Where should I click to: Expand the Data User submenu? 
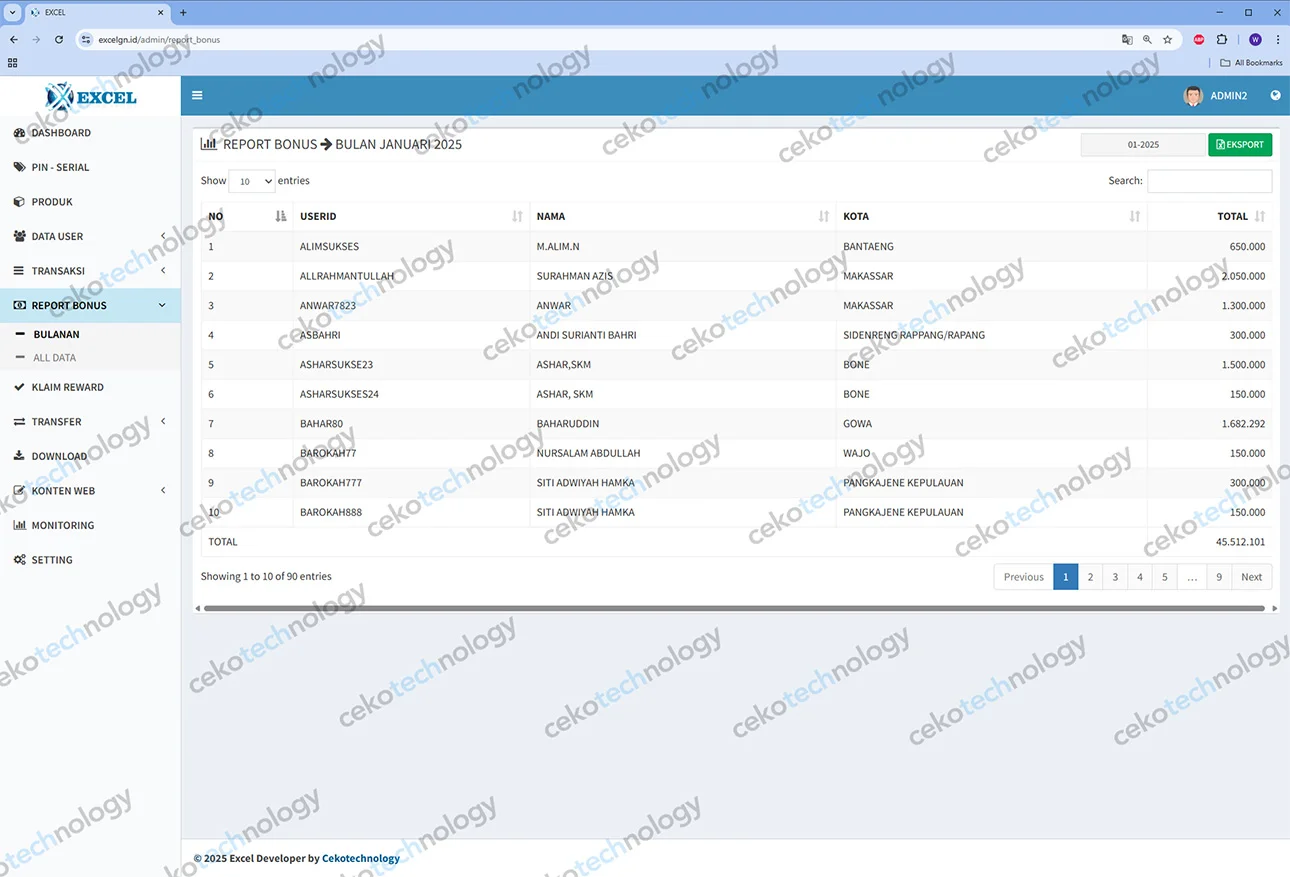click(90, 237)
